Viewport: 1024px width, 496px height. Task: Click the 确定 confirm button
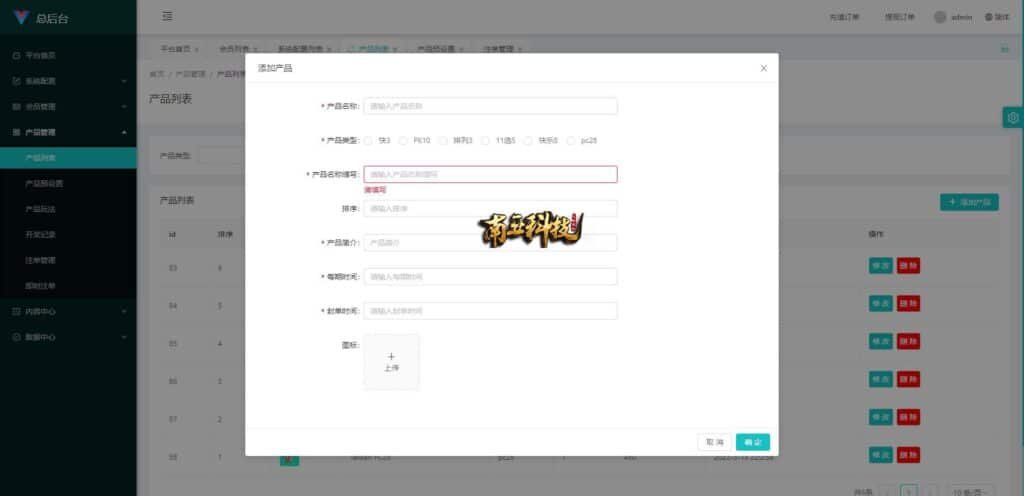tap(752, 442)
